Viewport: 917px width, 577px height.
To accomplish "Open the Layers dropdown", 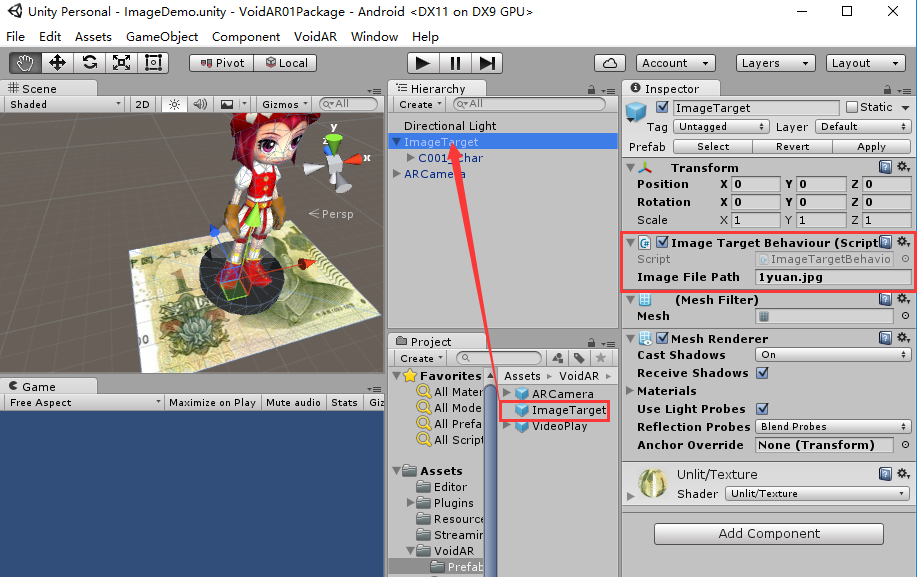I will point(775,63).
